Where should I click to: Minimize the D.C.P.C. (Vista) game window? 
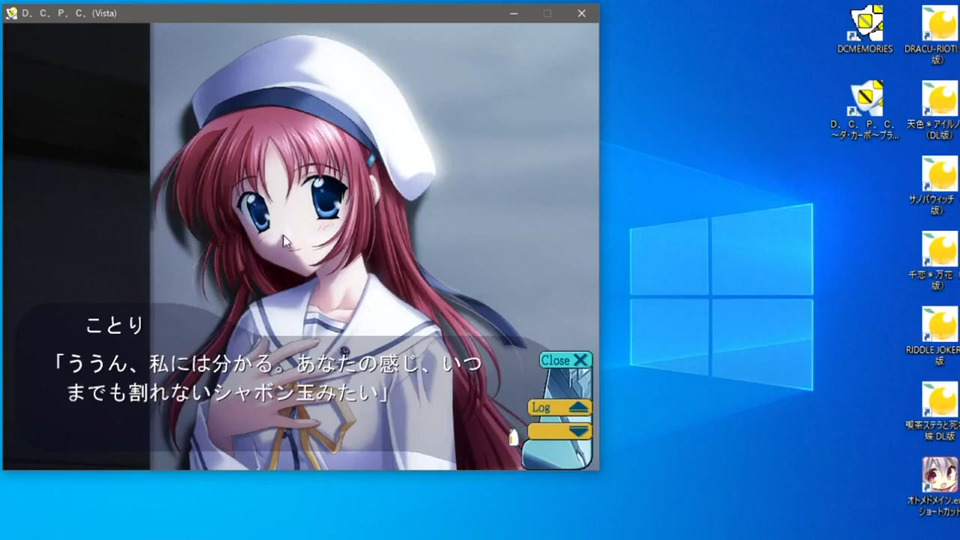click(514, 13)
